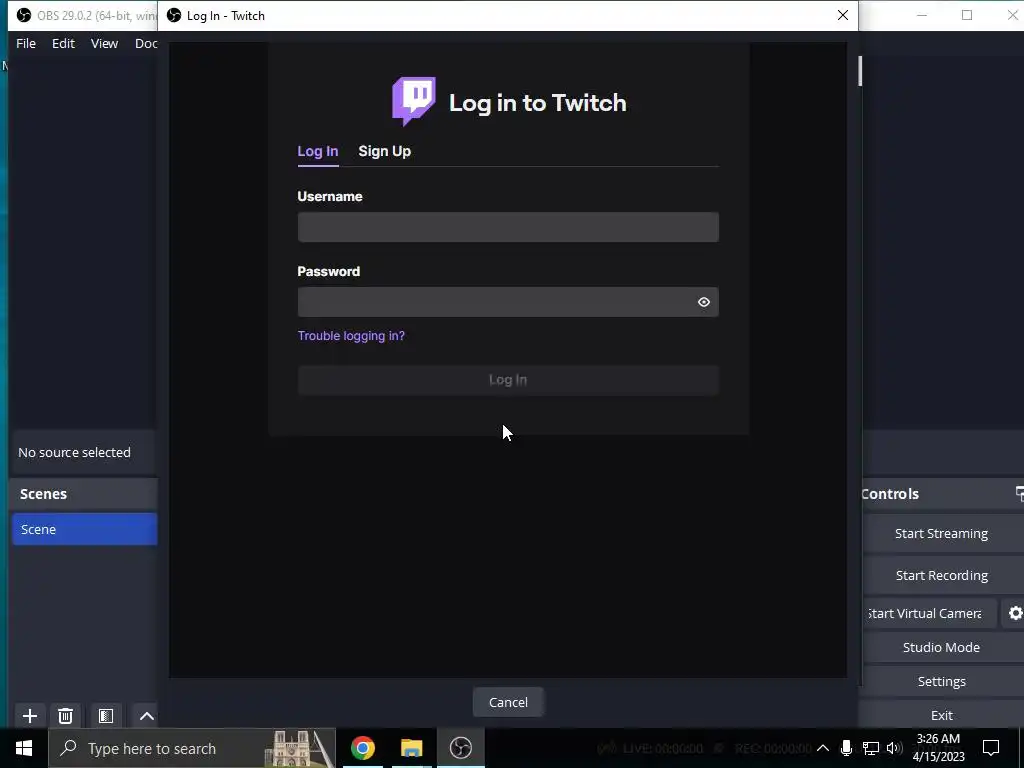Viewport: 1024px width, 768px height.
Task: Open File Explorer from taskbar
Action: tap(411, 748)
